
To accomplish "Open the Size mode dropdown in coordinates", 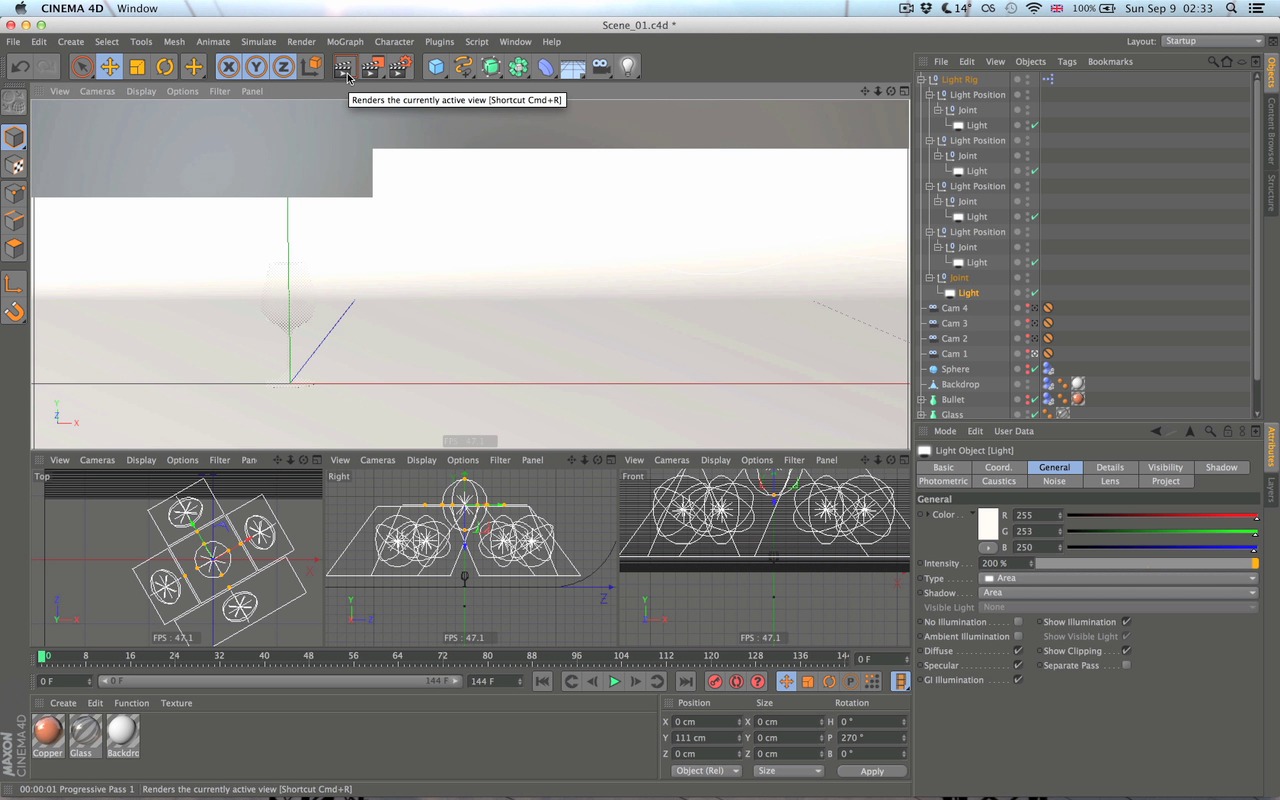I will tap(789, 771).
